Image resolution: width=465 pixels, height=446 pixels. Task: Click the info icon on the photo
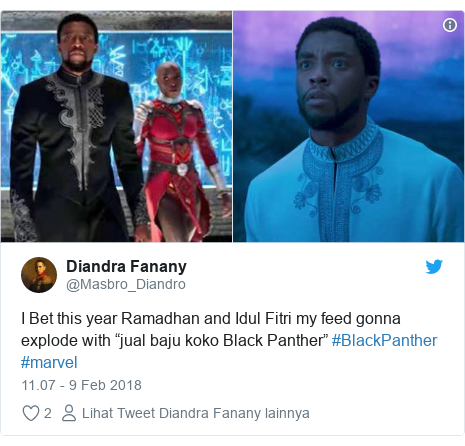click(x=450, y=25)
